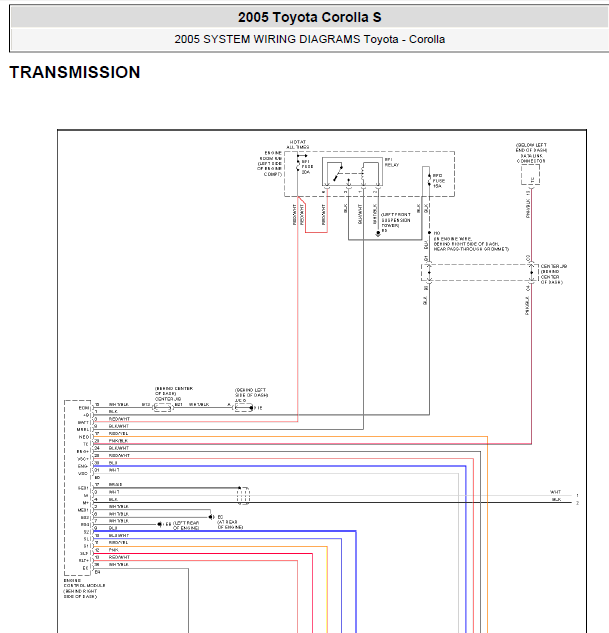Screen dimensions: 609x633
Task: Click the BLU/WHT wire color label at ECM
Action: pyautogui.click(x=119, y=535)
